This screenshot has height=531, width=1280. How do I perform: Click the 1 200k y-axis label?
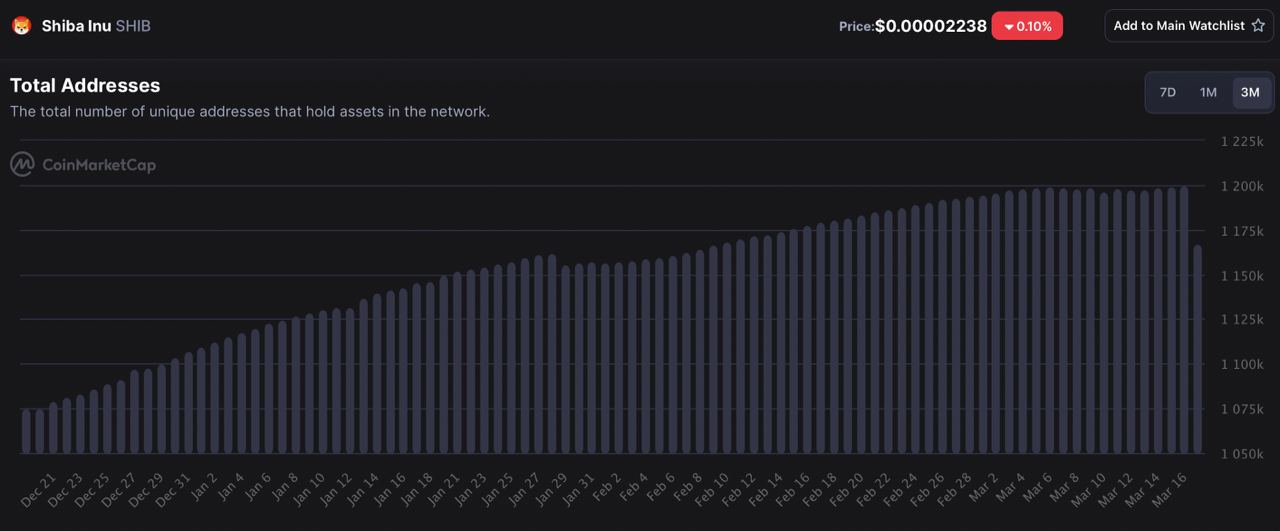[1242, 186]
